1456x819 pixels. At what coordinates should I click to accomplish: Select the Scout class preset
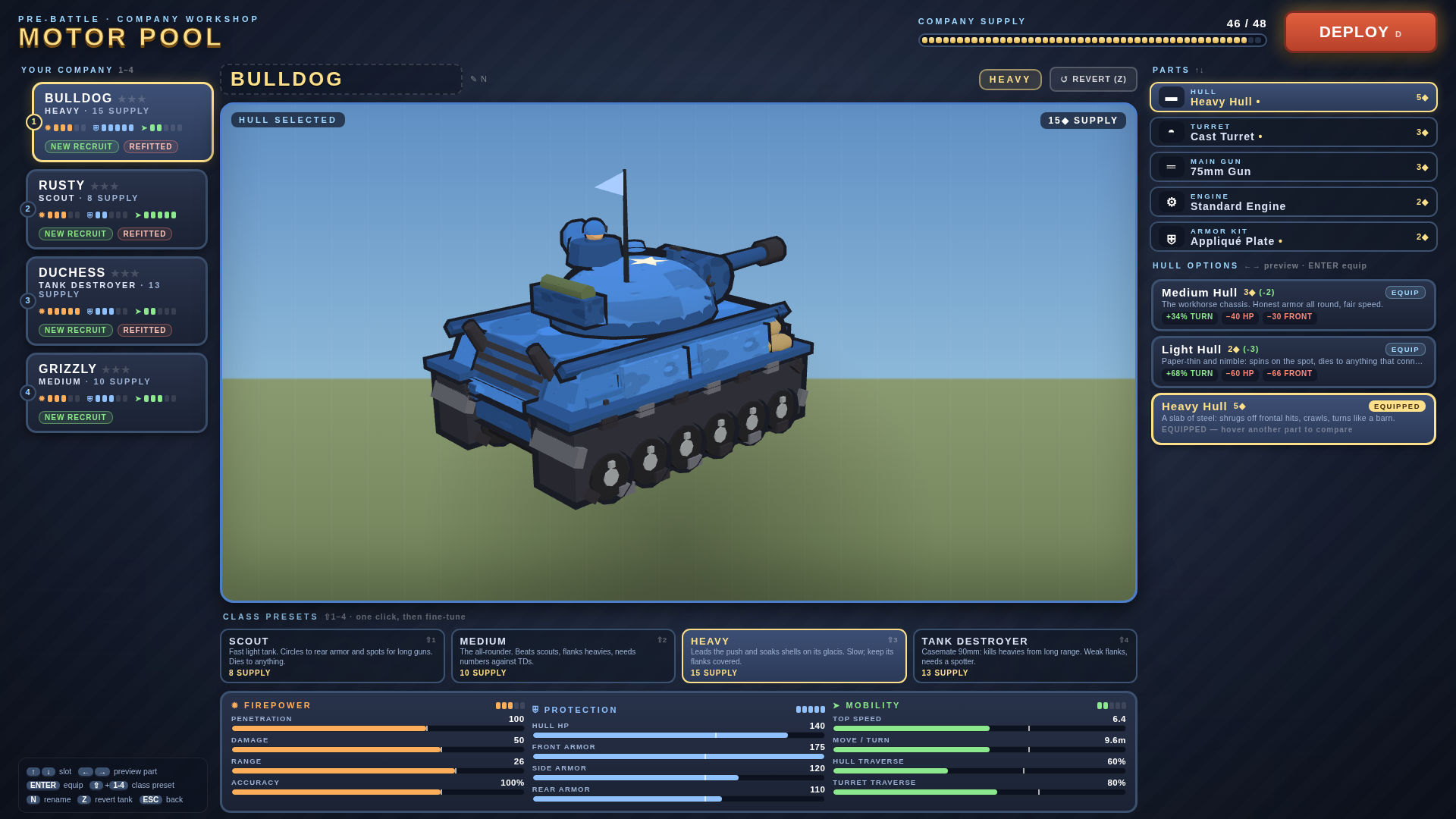pyautogui.click(x=332, y=656)
